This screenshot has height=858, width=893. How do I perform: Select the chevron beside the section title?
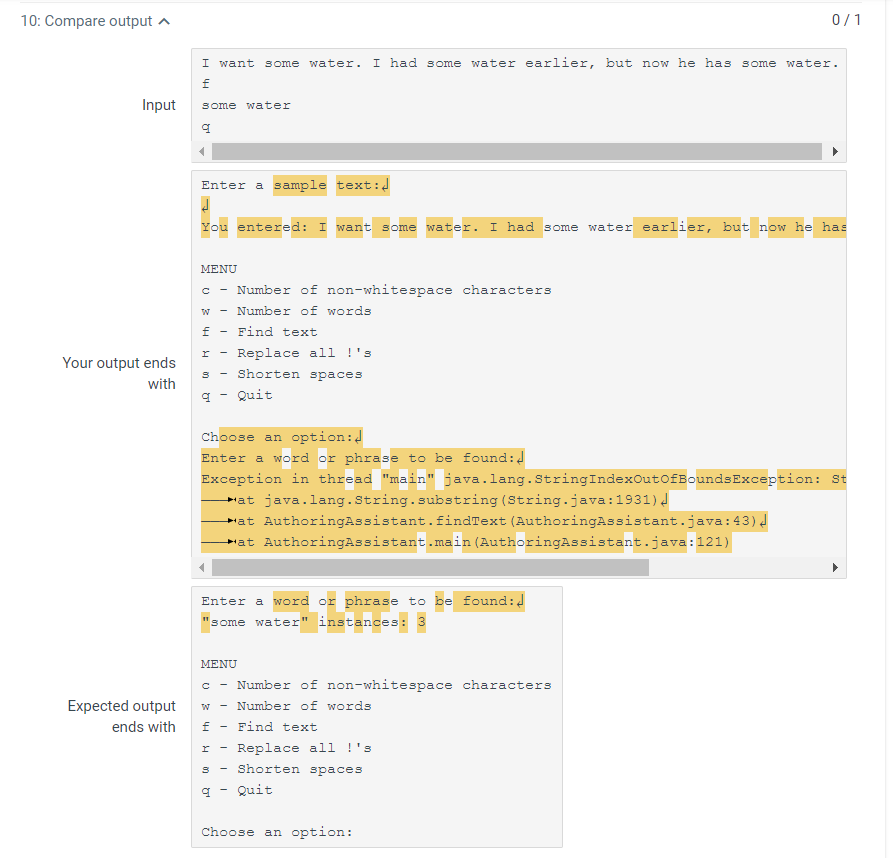164,20
